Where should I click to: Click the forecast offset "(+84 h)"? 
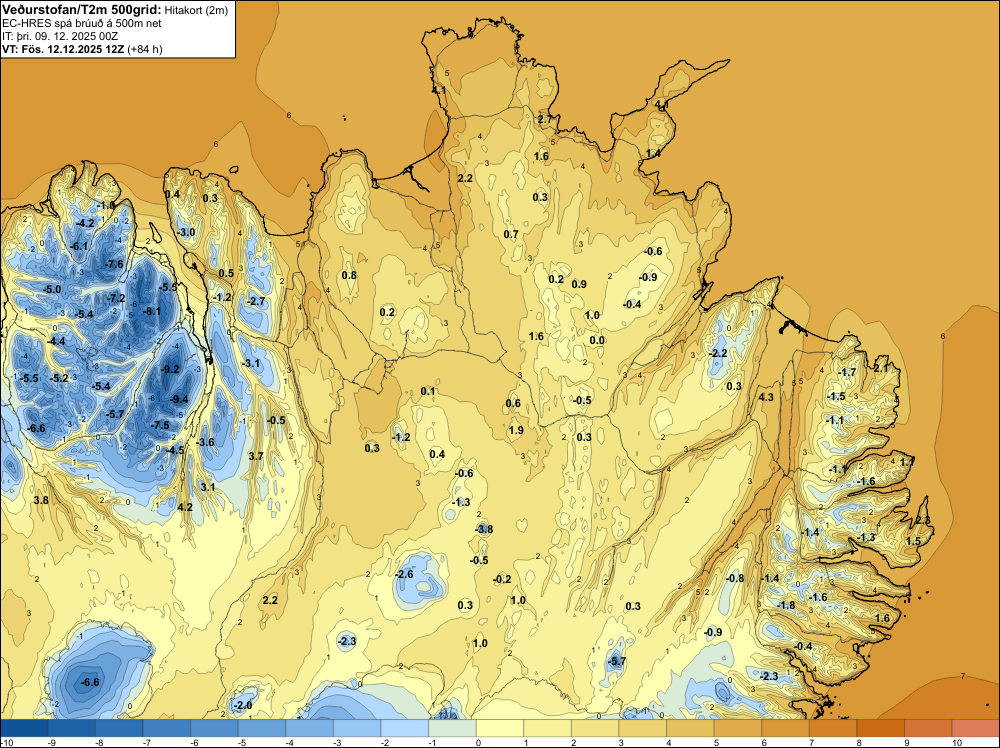pos(145,49)
